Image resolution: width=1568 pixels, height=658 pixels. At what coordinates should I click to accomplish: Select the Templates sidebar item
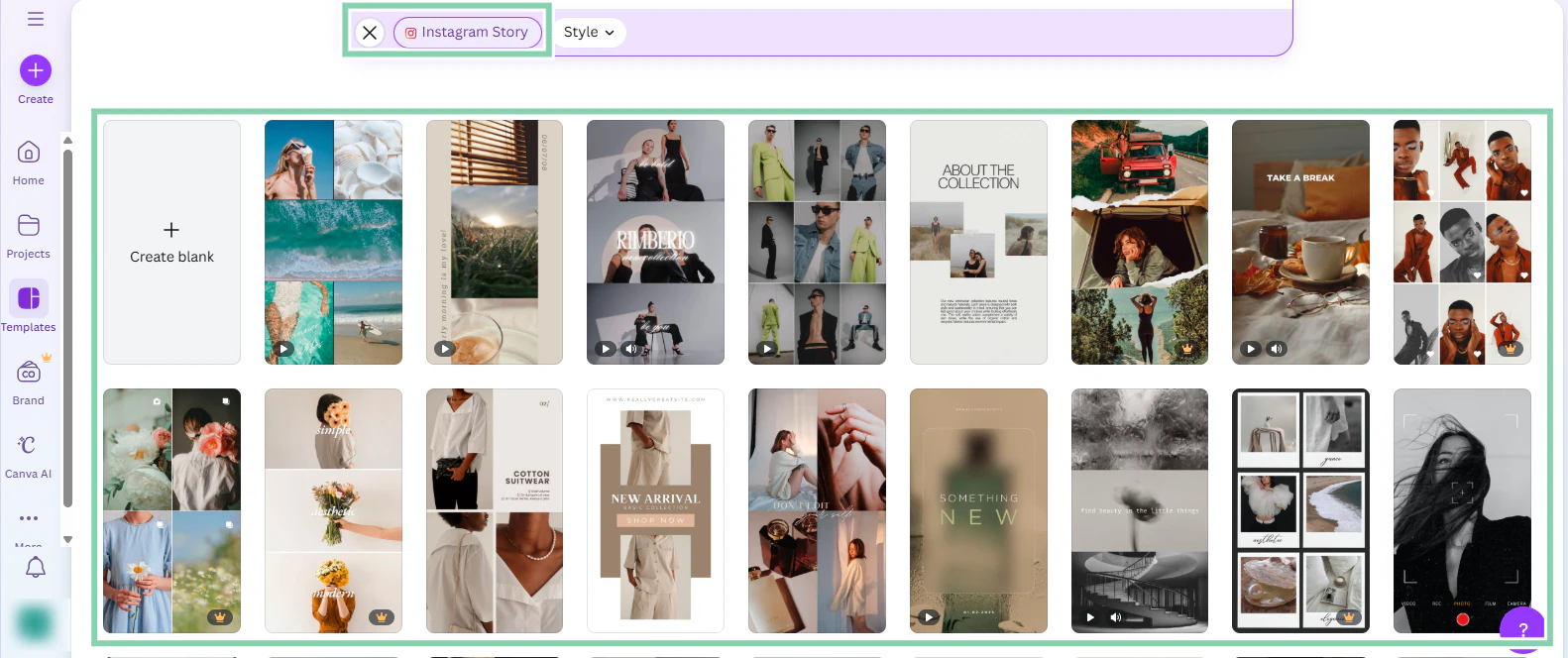[29, 308]
